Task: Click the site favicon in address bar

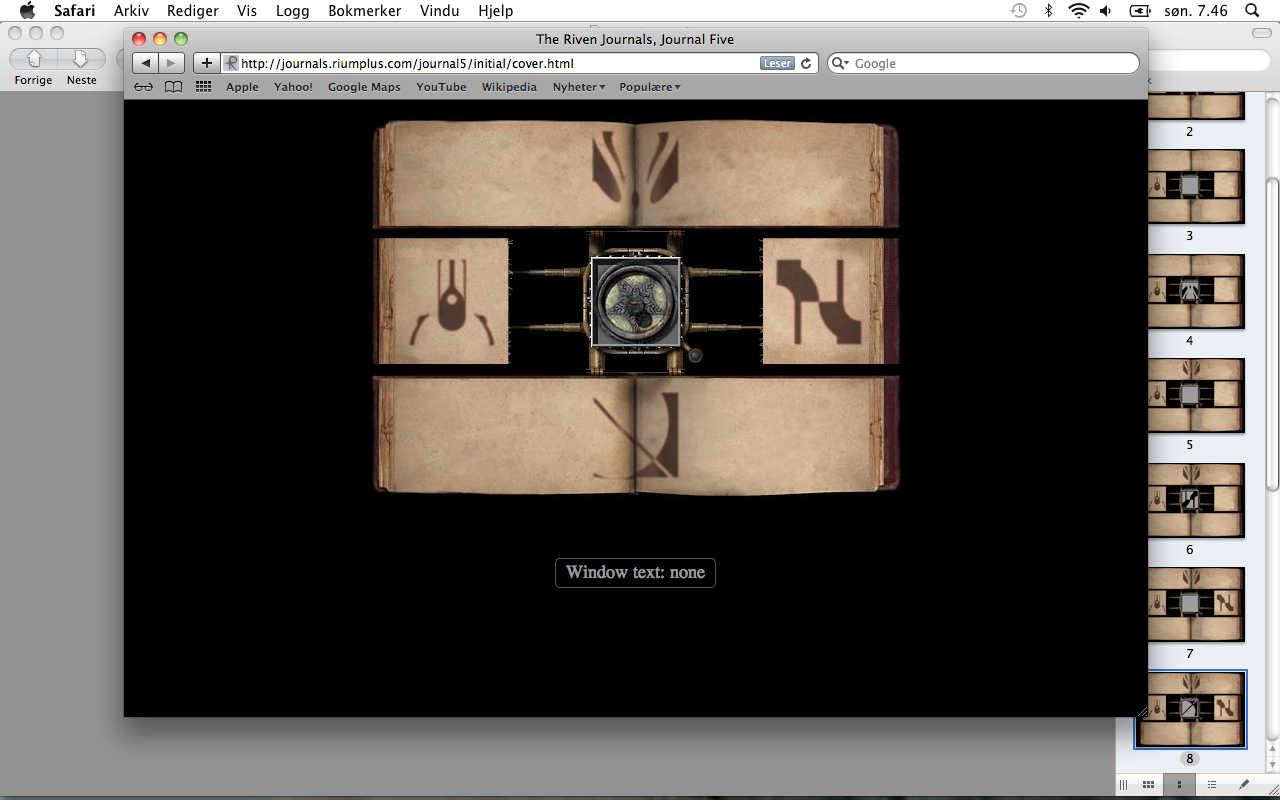Action: click(x=232, y=63)
